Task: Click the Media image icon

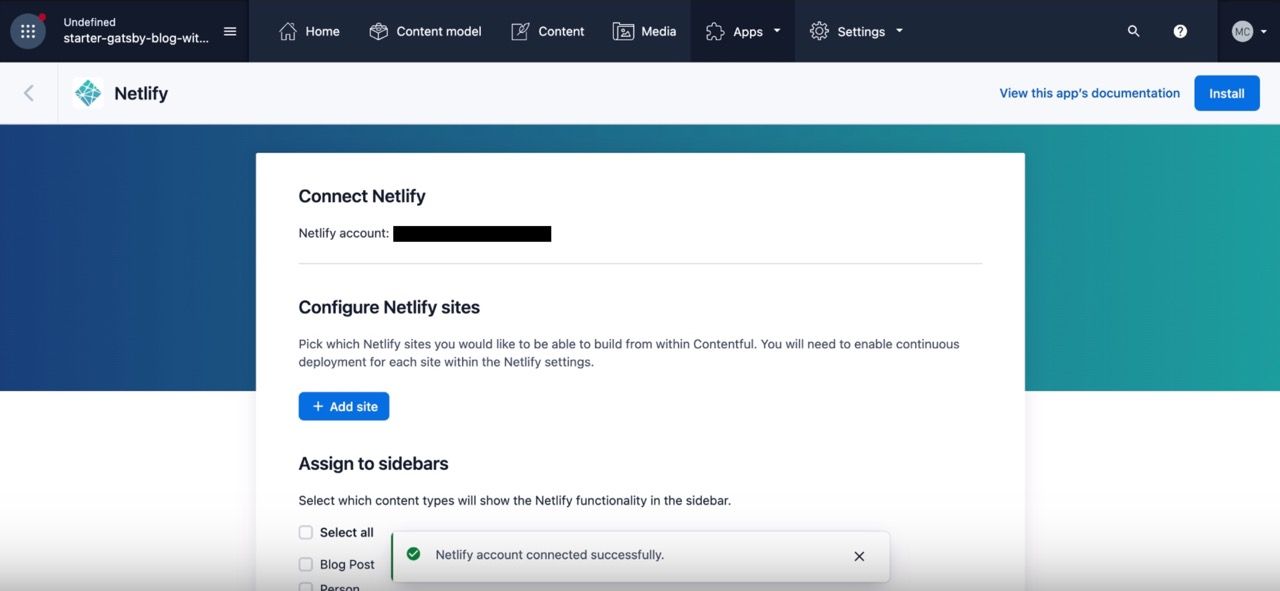Action: click(623, 31)
